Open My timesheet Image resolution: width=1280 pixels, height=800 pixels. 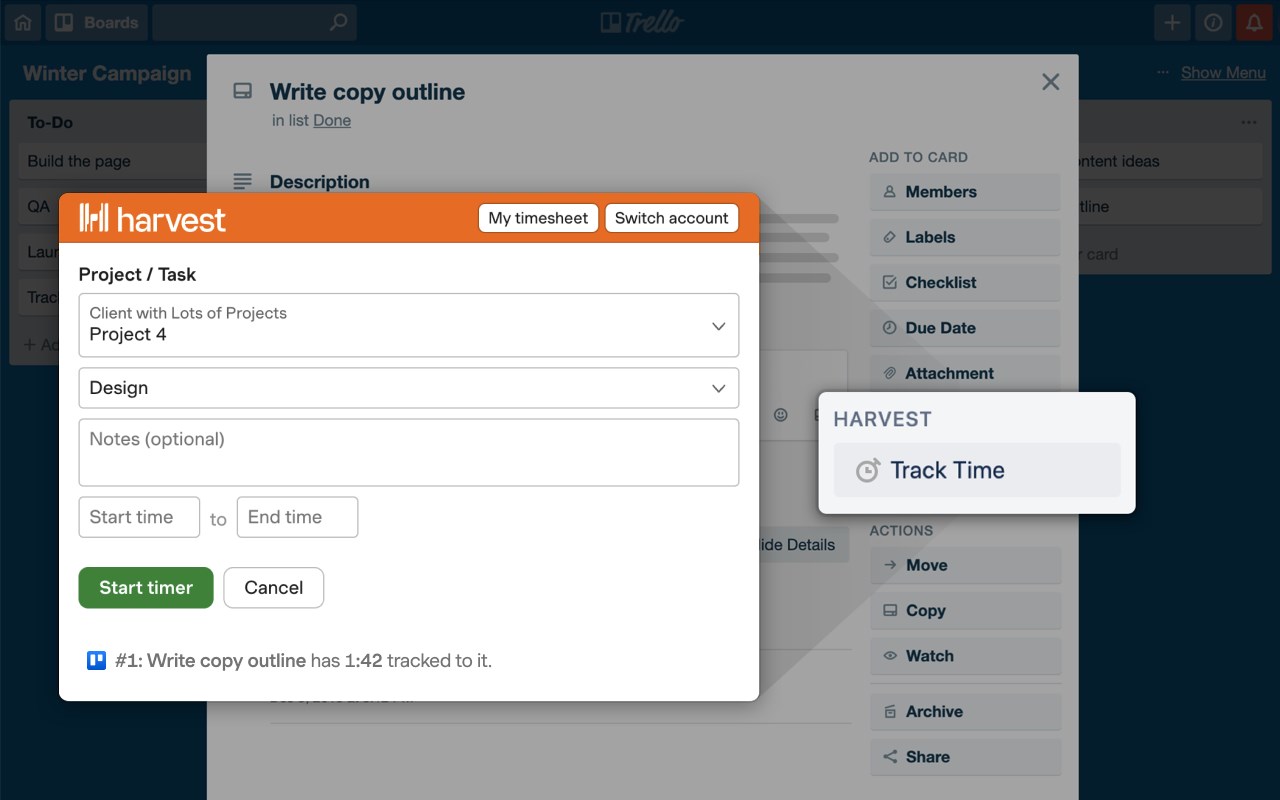click(538, 218)
